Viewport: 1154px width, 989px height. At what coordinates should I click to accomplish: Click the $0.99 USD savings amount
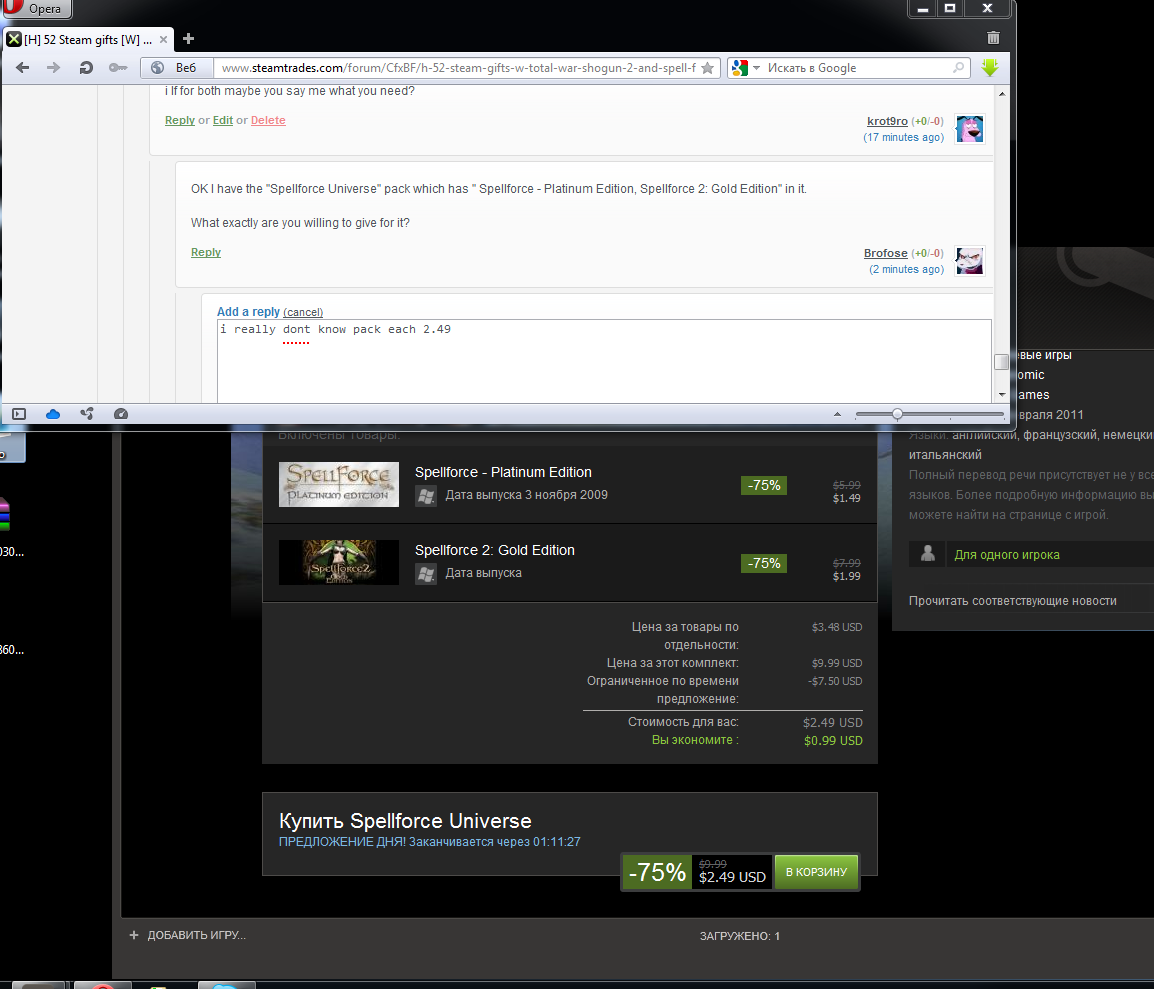(x=833, y=741)
